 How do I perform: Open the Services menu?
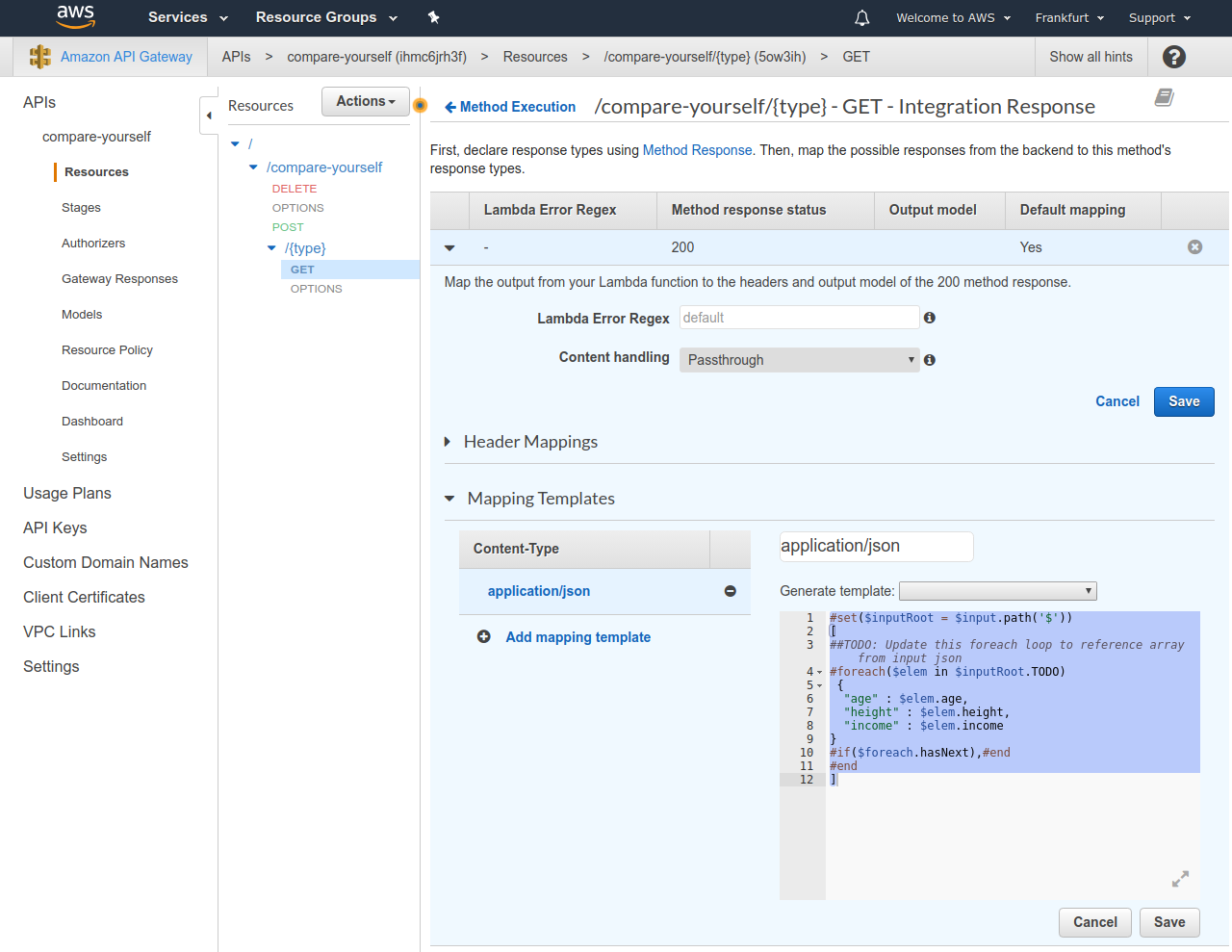tap(188, 17)
